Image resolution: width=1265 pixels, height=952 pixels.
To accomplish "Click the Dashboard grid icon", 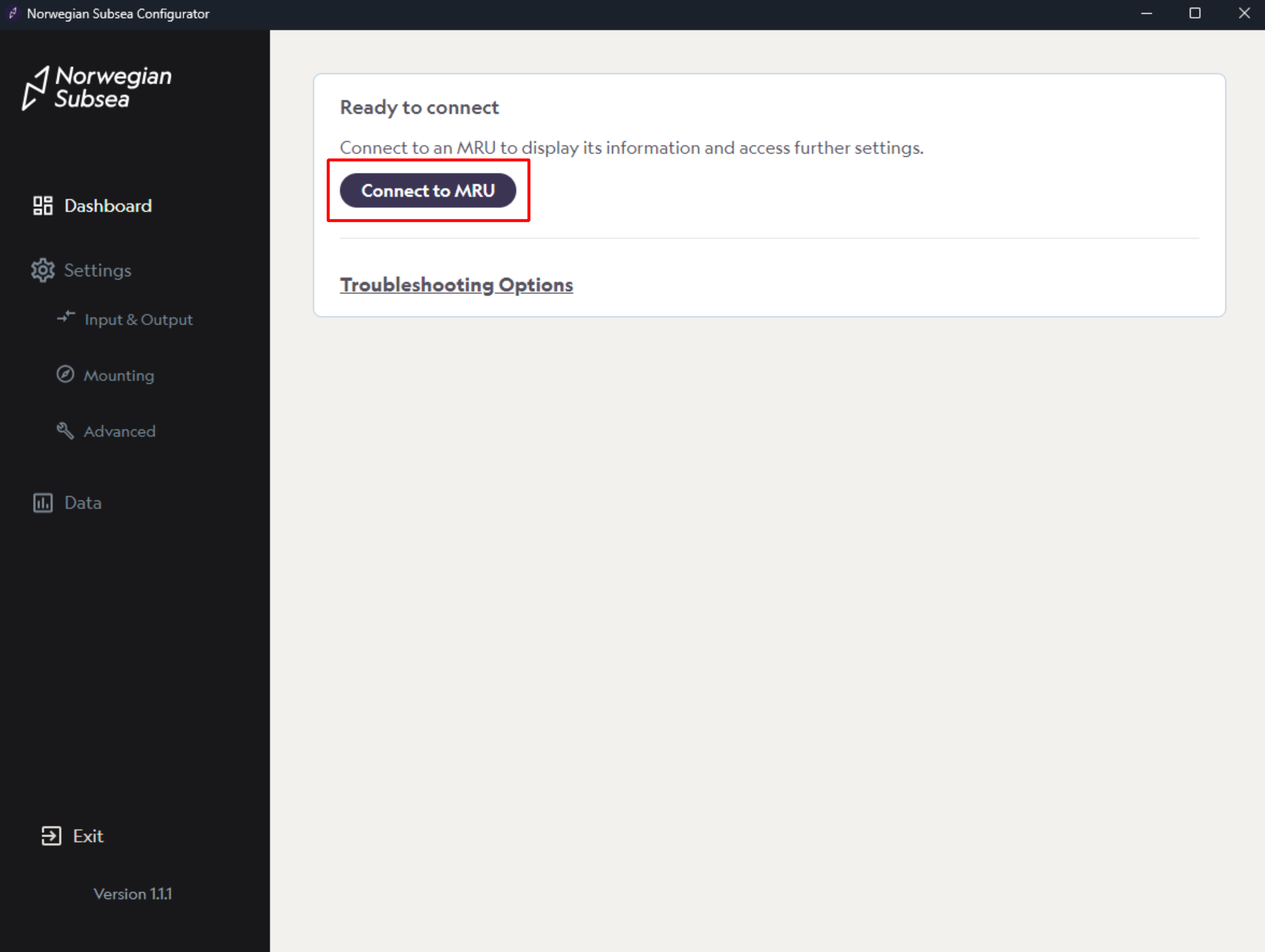I will tap(42, 206).
